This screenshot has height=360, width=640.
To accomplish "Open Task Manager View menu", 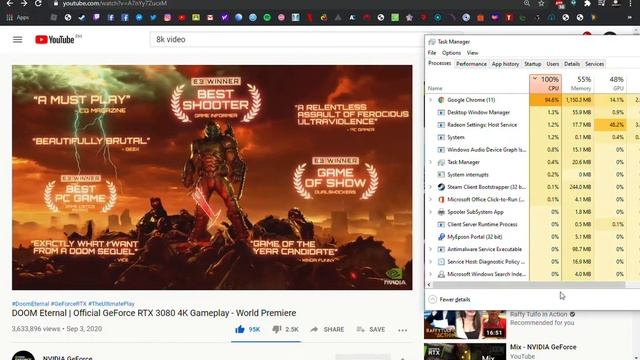I will point(473,53).
